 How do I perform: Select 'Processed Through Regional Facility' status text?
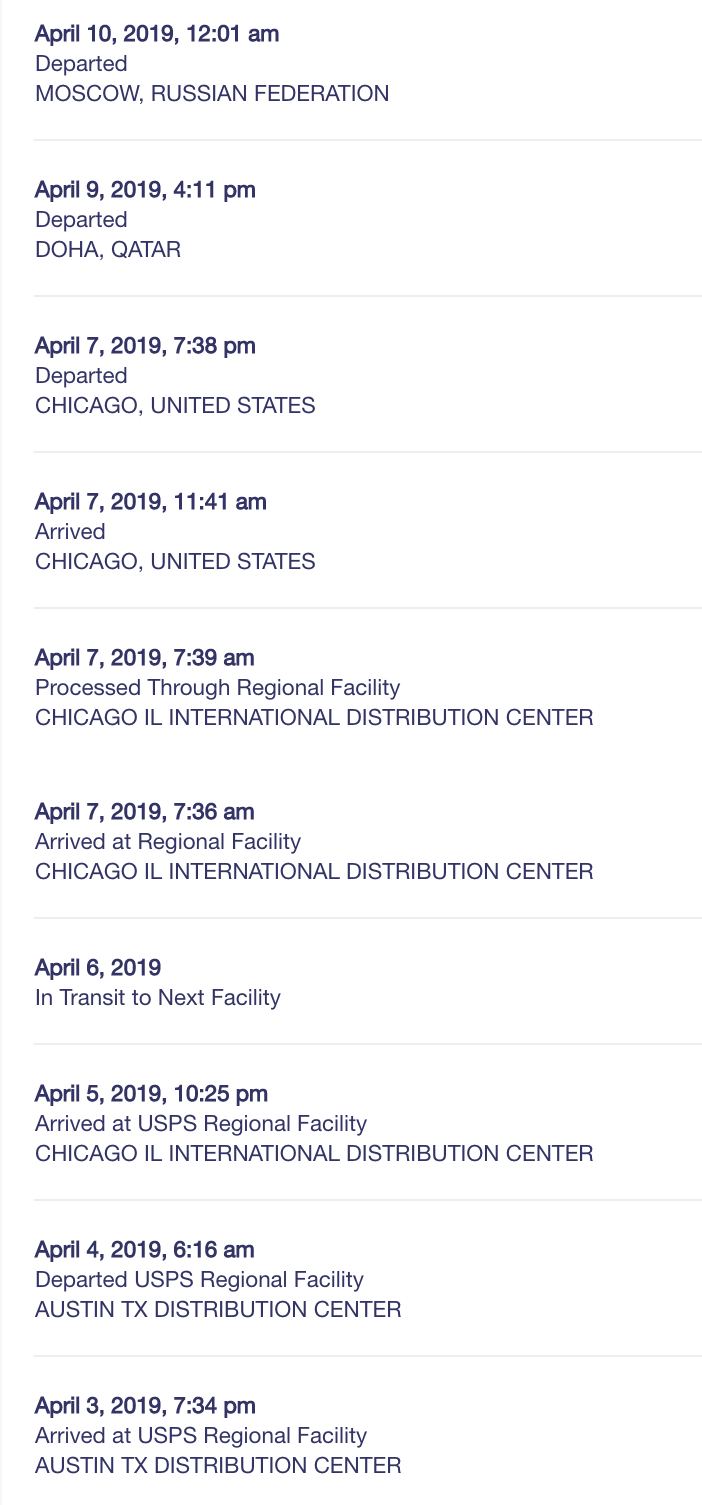click(218, 688)
